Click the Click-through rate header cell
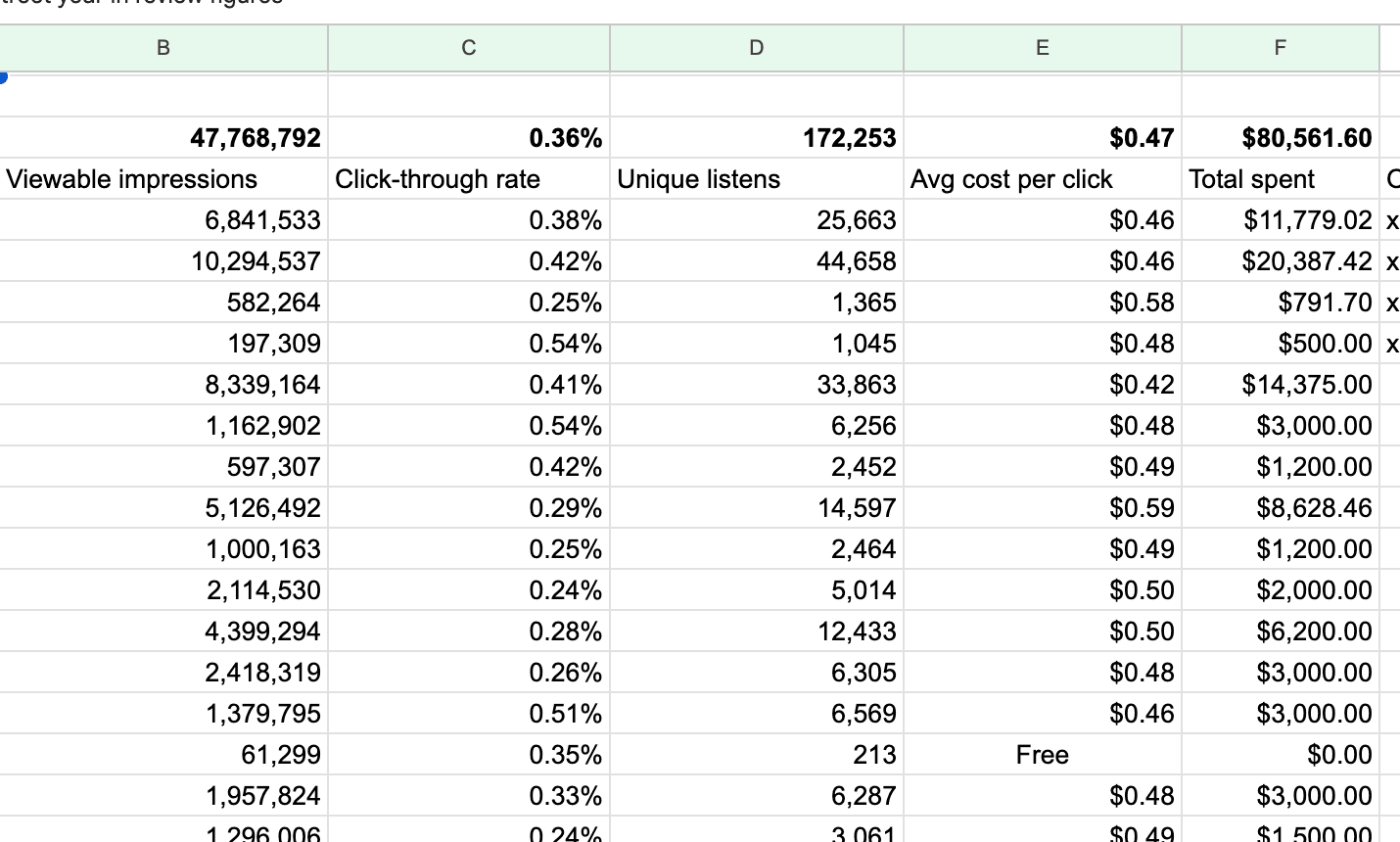Viewport: 1400px width, 842px height. pyautogui.click(x=468, y=179)
